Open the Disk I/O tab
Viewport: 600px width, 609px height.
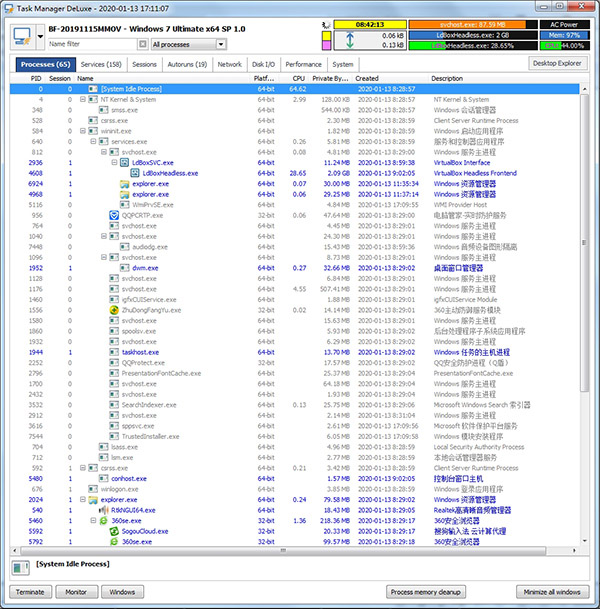pos(263,64)
